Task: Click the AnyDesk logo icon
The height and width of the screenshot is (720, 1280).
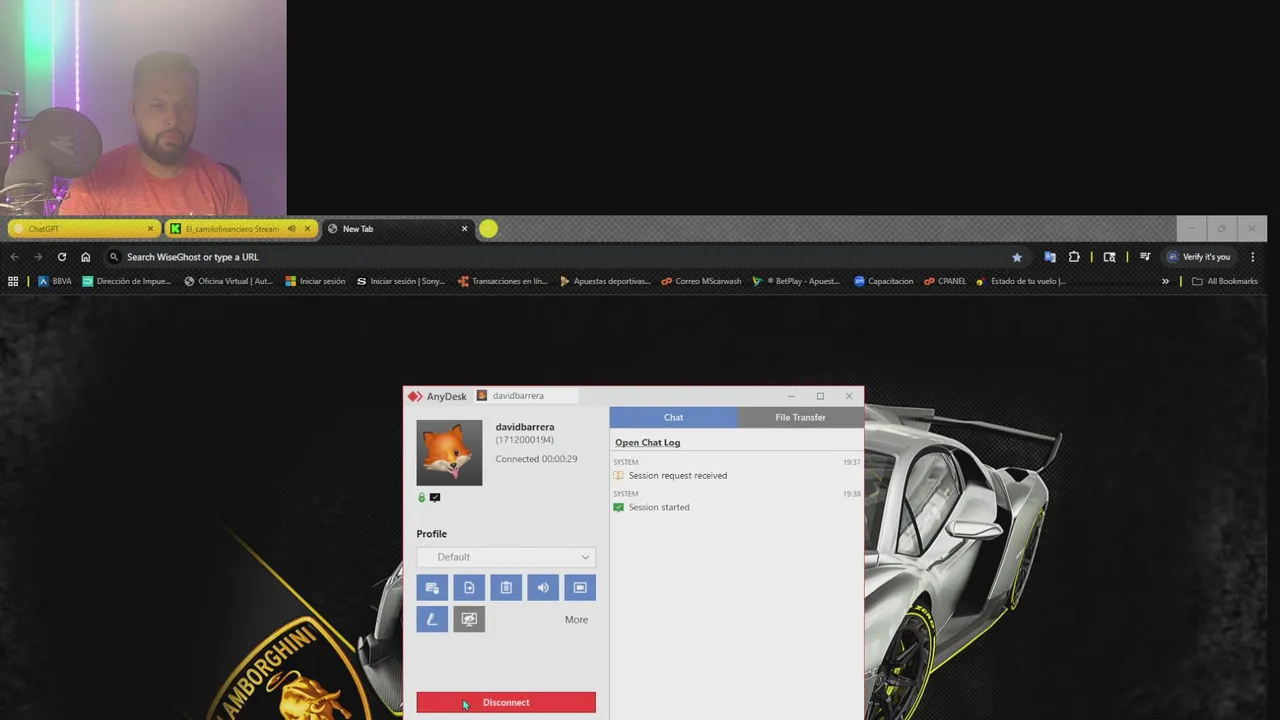Action: click(x=415, y=396)
